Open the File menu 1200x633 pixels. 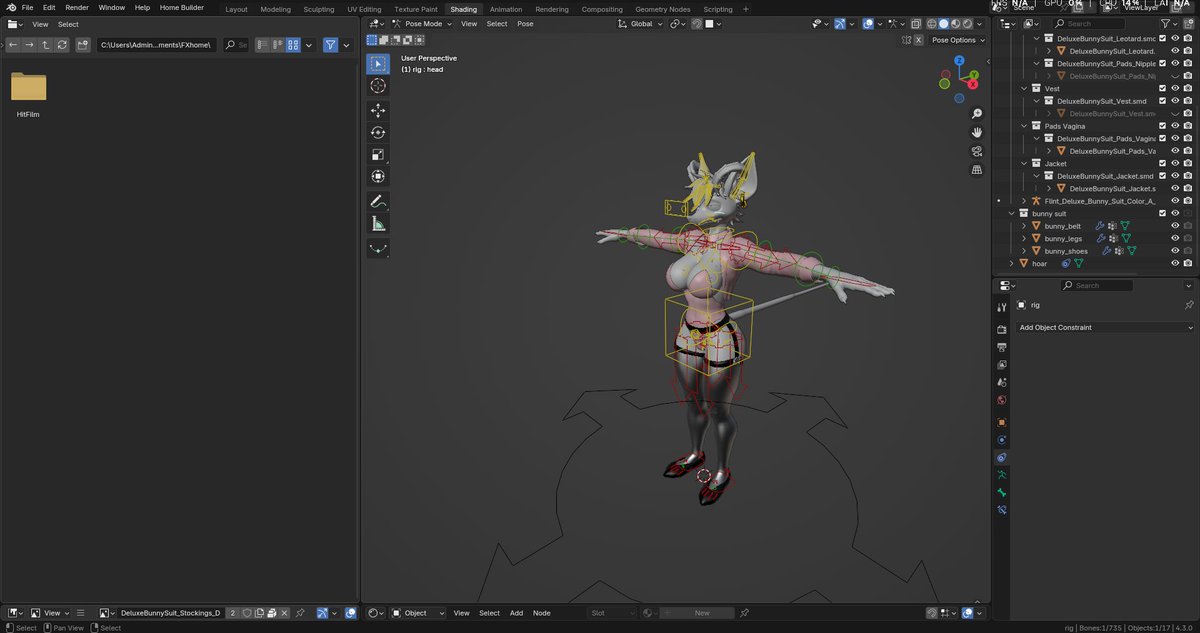click(27, 8)
